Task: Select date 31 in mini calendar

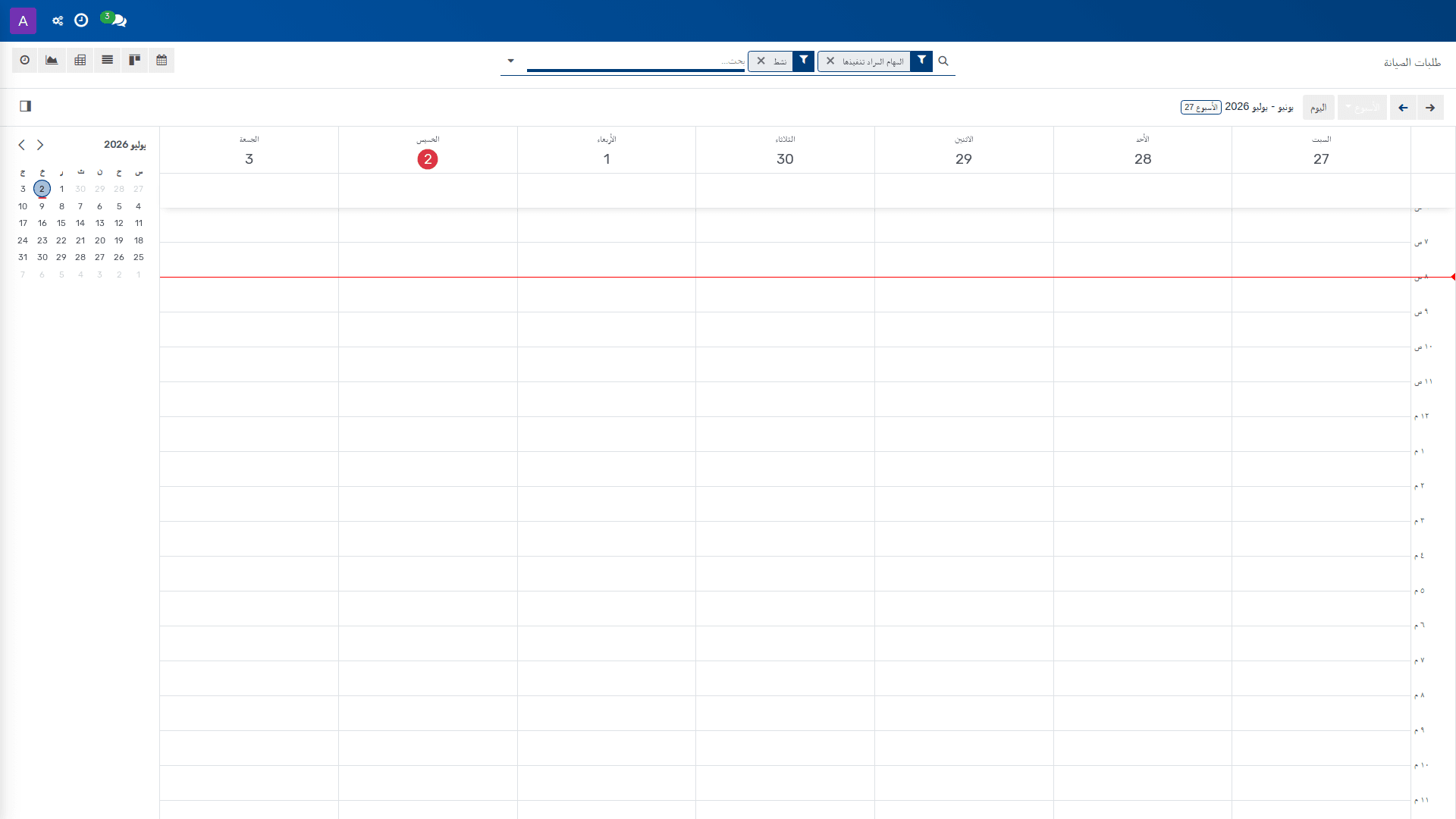Action: pyautogui.click(x=23, y=257)
